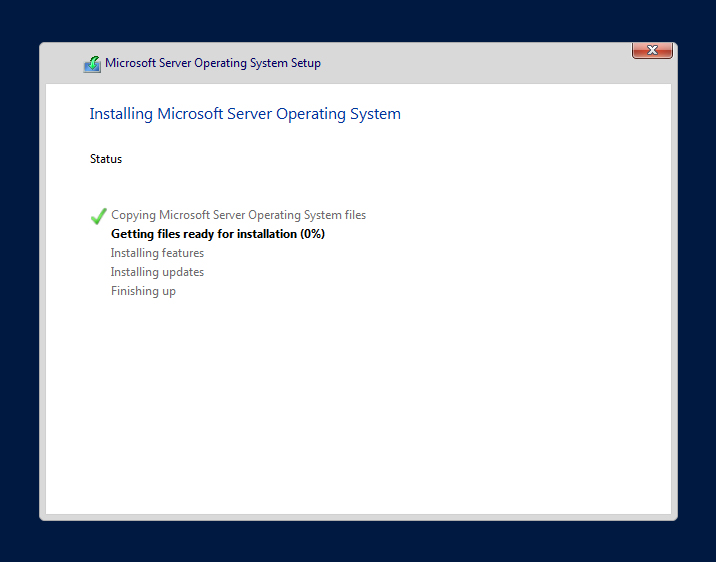This screenshot has width=716, height=562.
Task: Click the Setup icon in title bar
Action: pyautogui.click(x=92, y=64)
